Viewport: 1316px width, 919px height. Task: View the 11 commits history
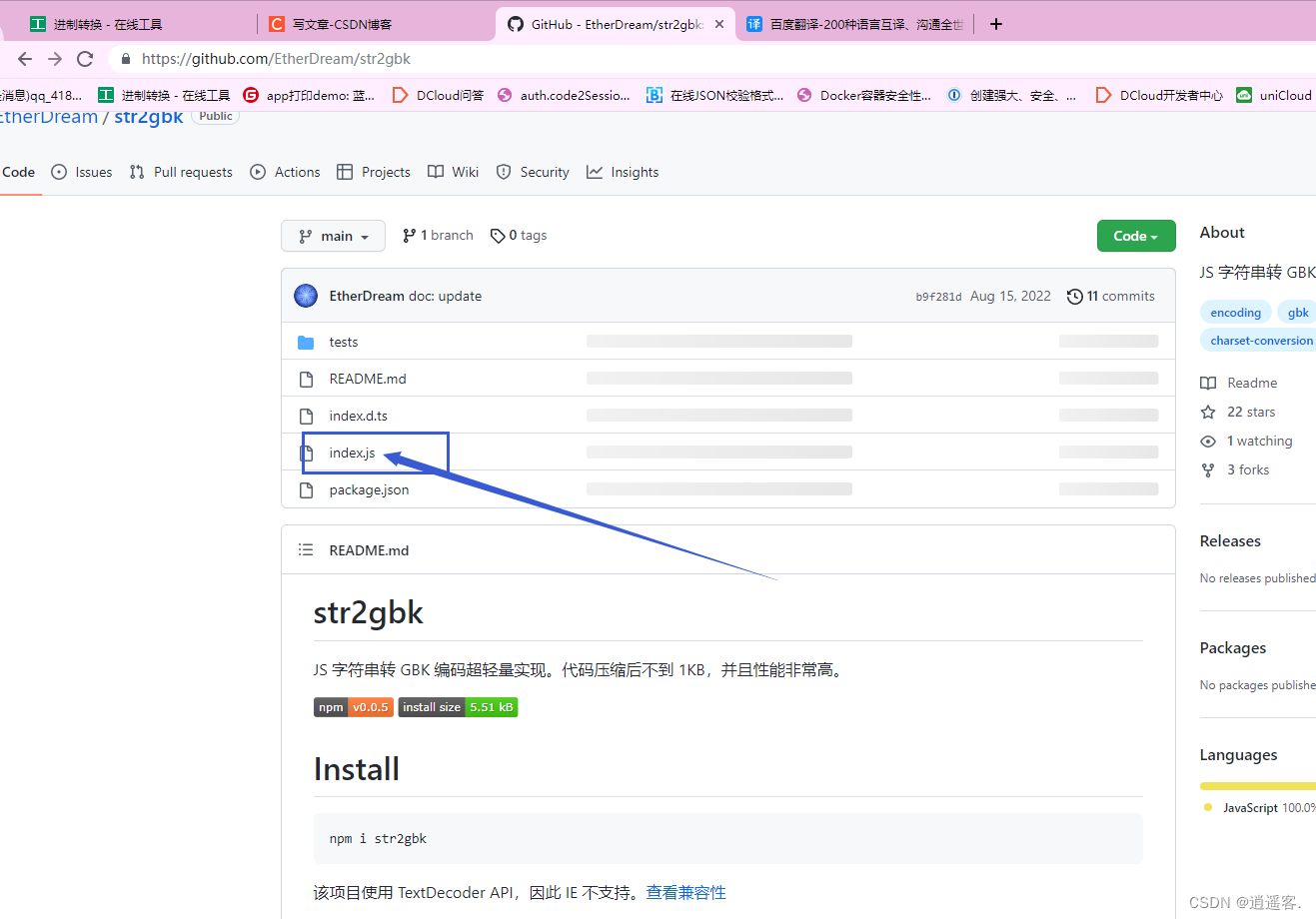pos(1111,296)
